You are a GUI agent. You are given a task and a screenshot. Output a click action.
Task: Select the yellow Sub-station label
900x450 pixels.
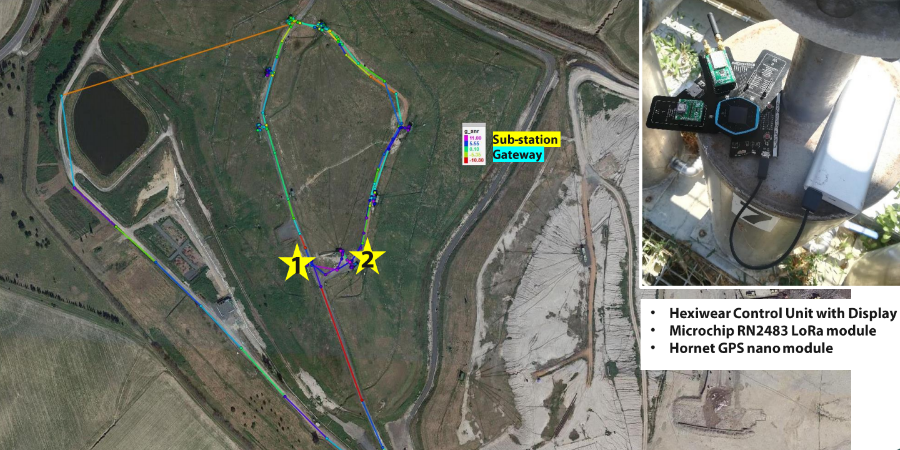[527, 139]
